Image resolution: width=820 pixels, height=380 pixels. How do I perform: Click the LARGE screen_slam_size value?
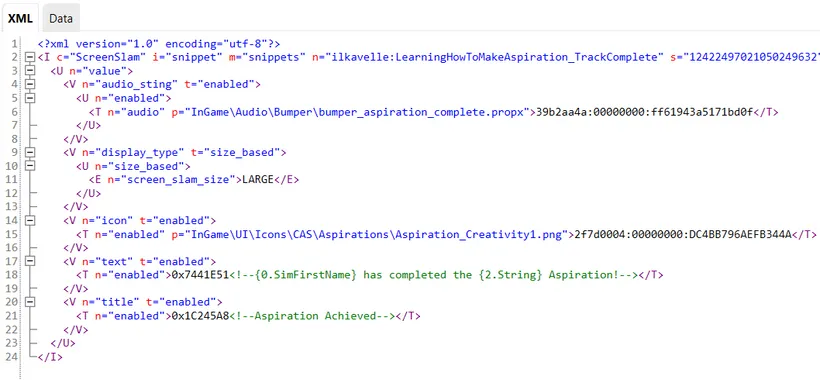258,180
